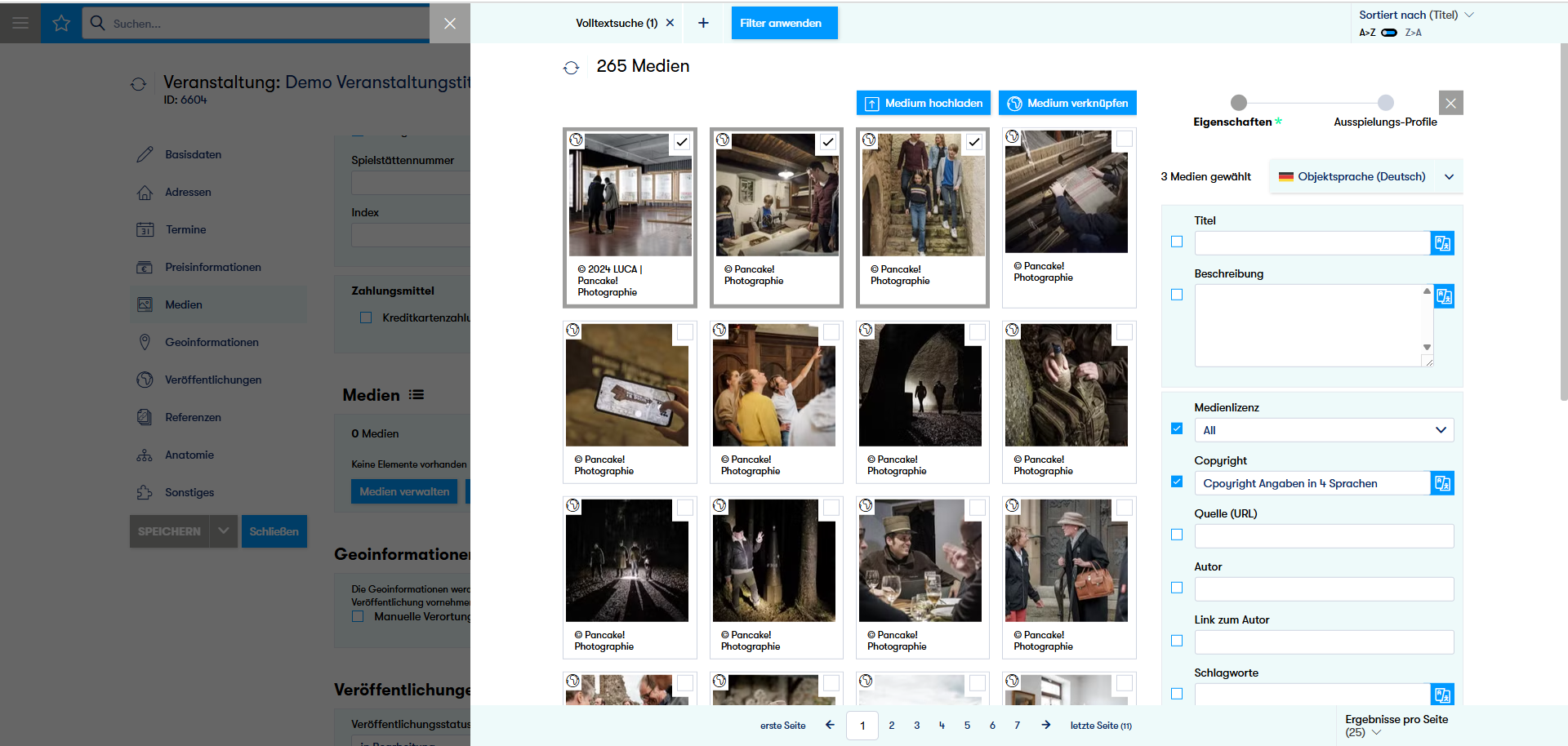Toggle the A>Z / Z>A sort switch
1568x746 pixels.
pyautogui.click(x=1389, y=33)
